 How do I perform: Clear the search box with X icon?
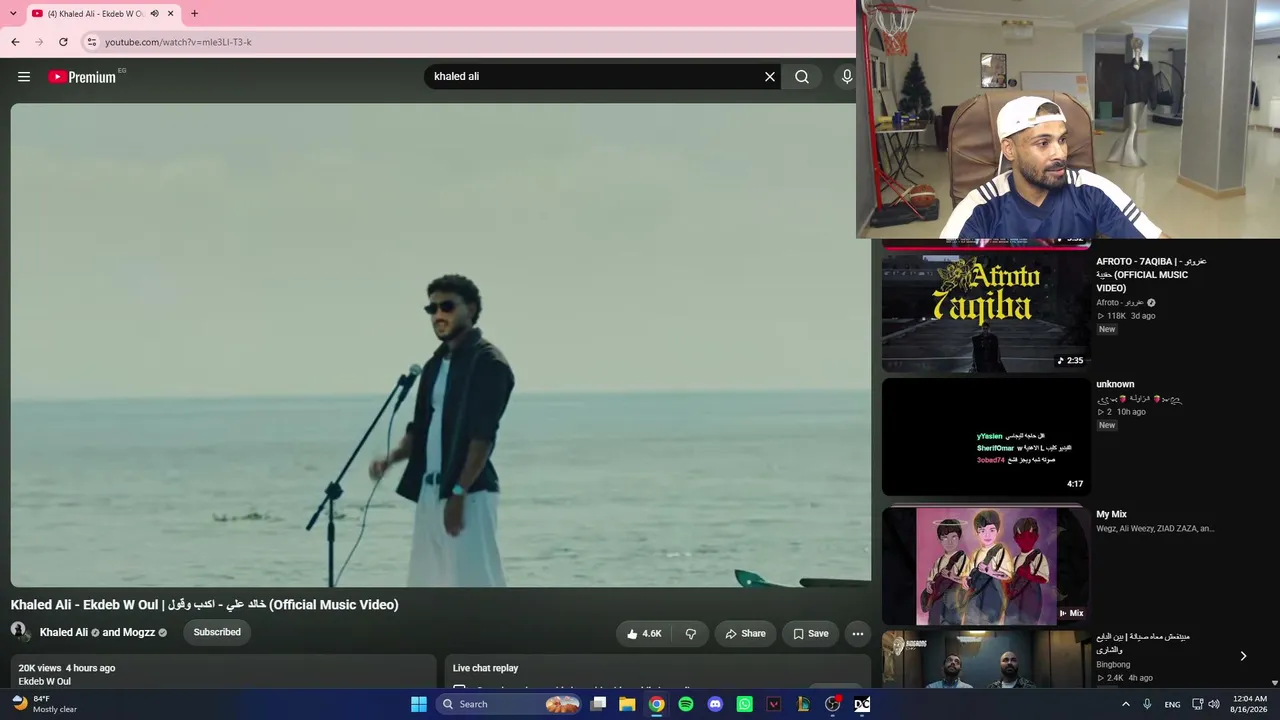tap(770, 77)
